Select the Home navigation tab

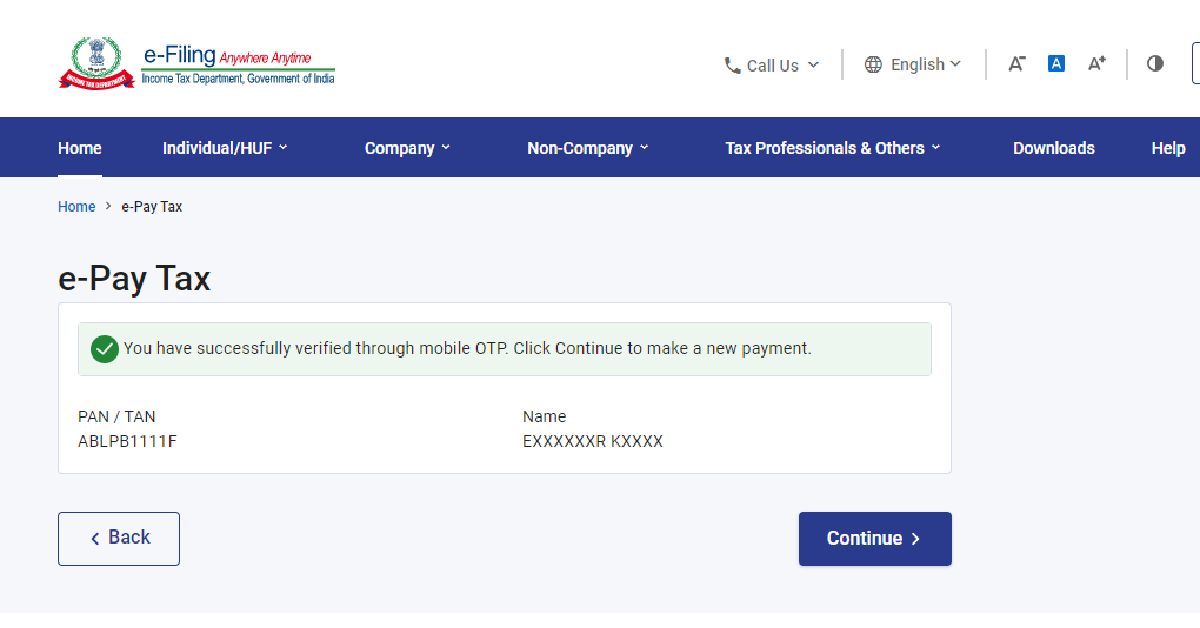[80, 148]
